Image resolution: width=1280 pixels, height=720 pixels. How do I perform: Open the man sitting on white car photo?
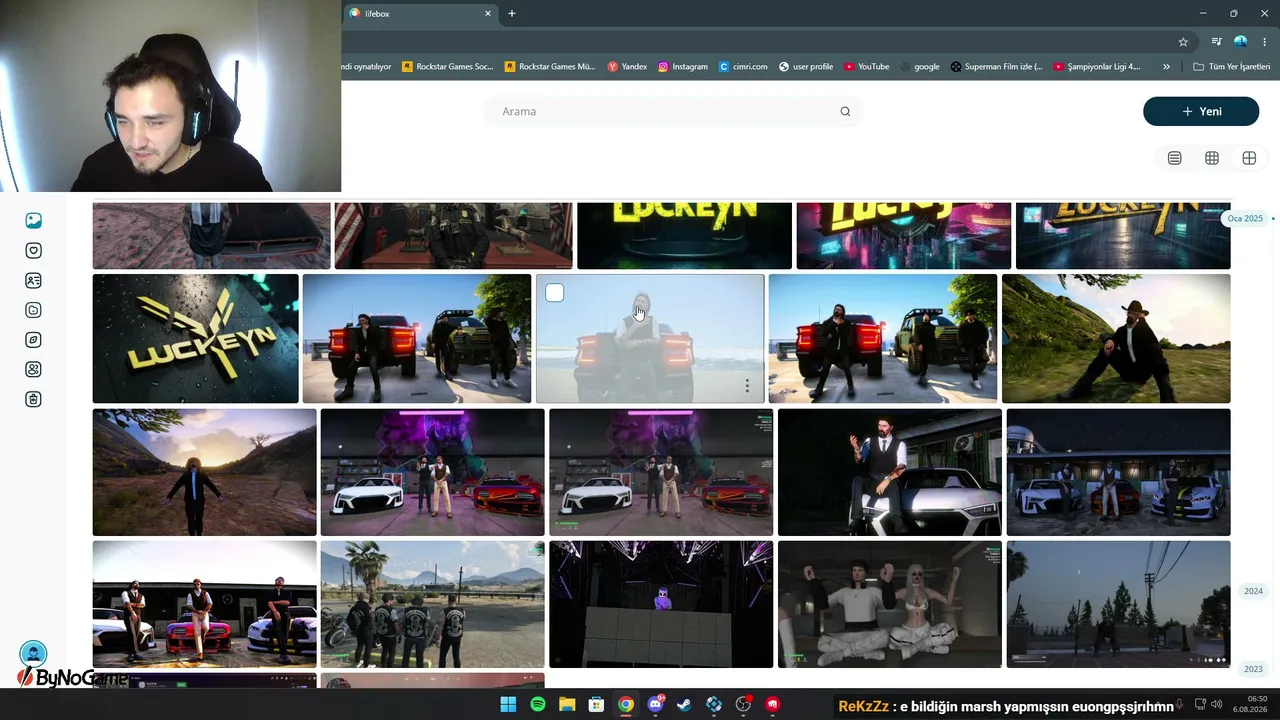(889, 472)
